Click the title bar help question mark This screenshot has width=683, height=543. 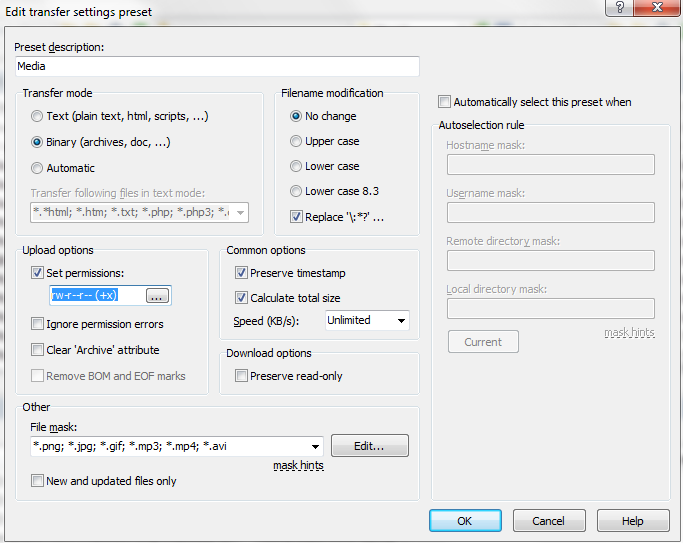tap(621, 7)
